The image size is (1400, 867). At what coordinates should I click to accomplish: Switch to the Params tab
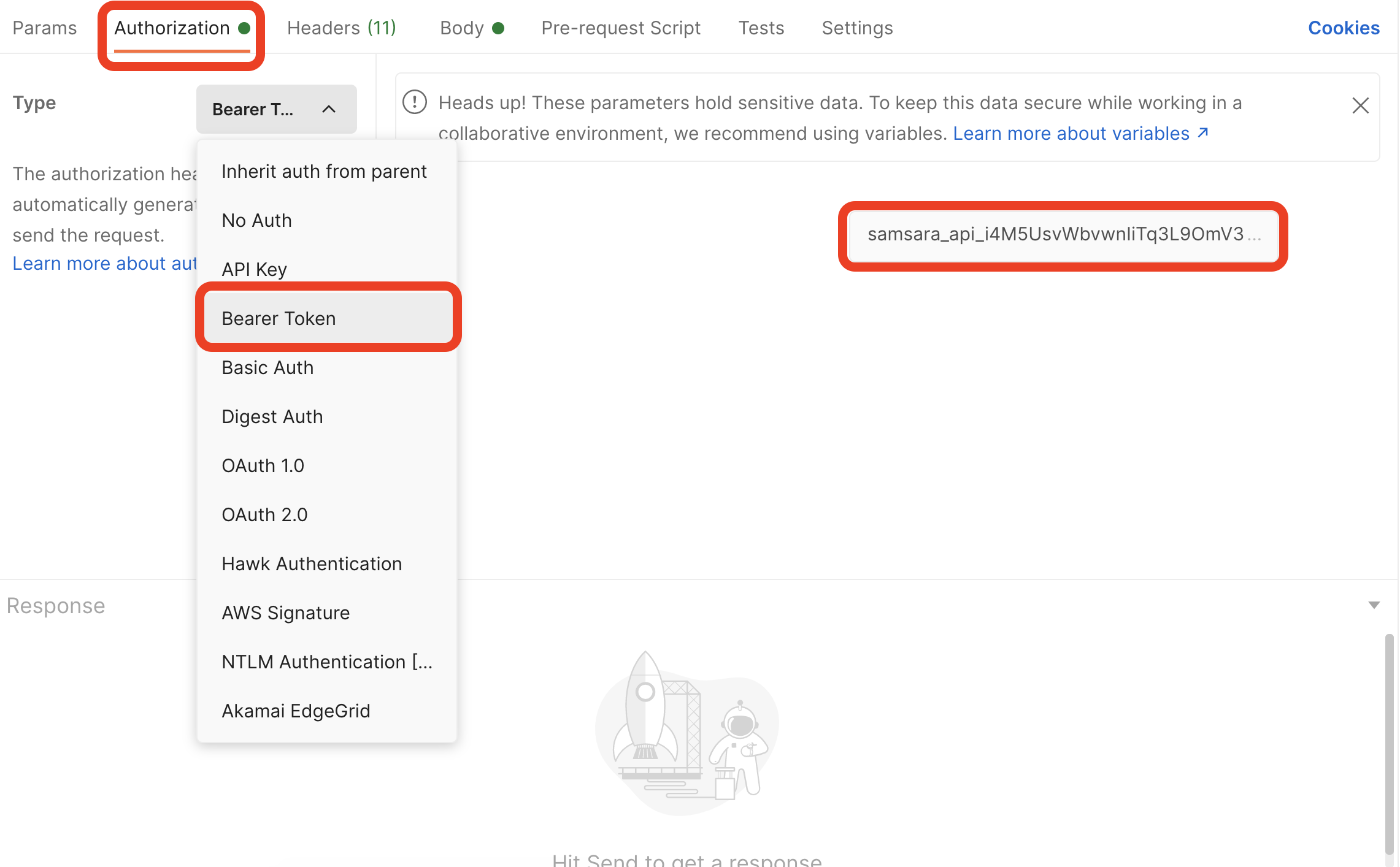pyautogui.click(x=44, y=28)
